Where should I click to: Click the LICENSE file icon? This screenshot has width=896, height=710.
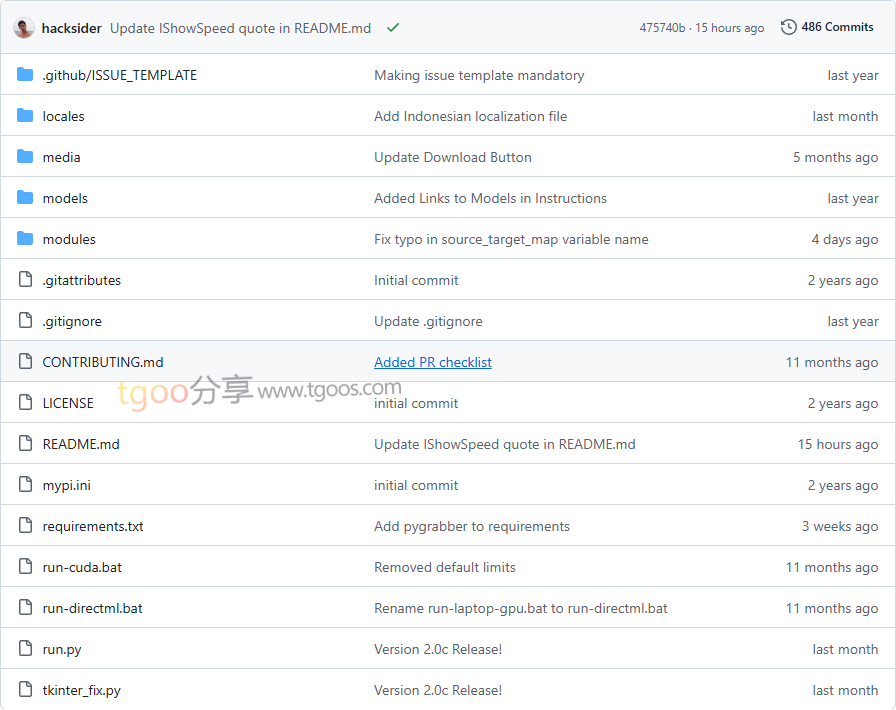coord(25,403)
